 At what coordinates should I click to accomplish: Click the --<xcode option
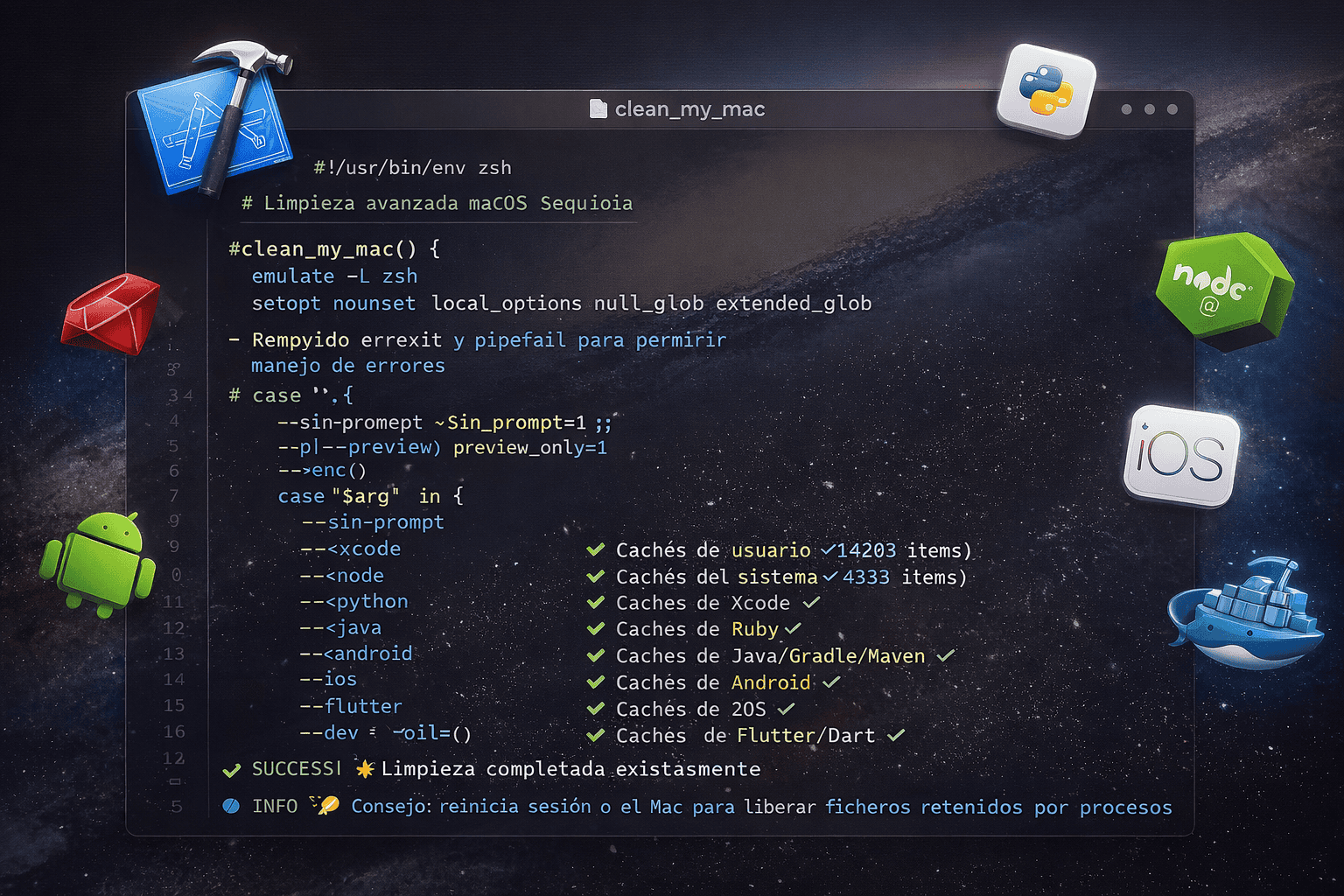pos(350,549)
